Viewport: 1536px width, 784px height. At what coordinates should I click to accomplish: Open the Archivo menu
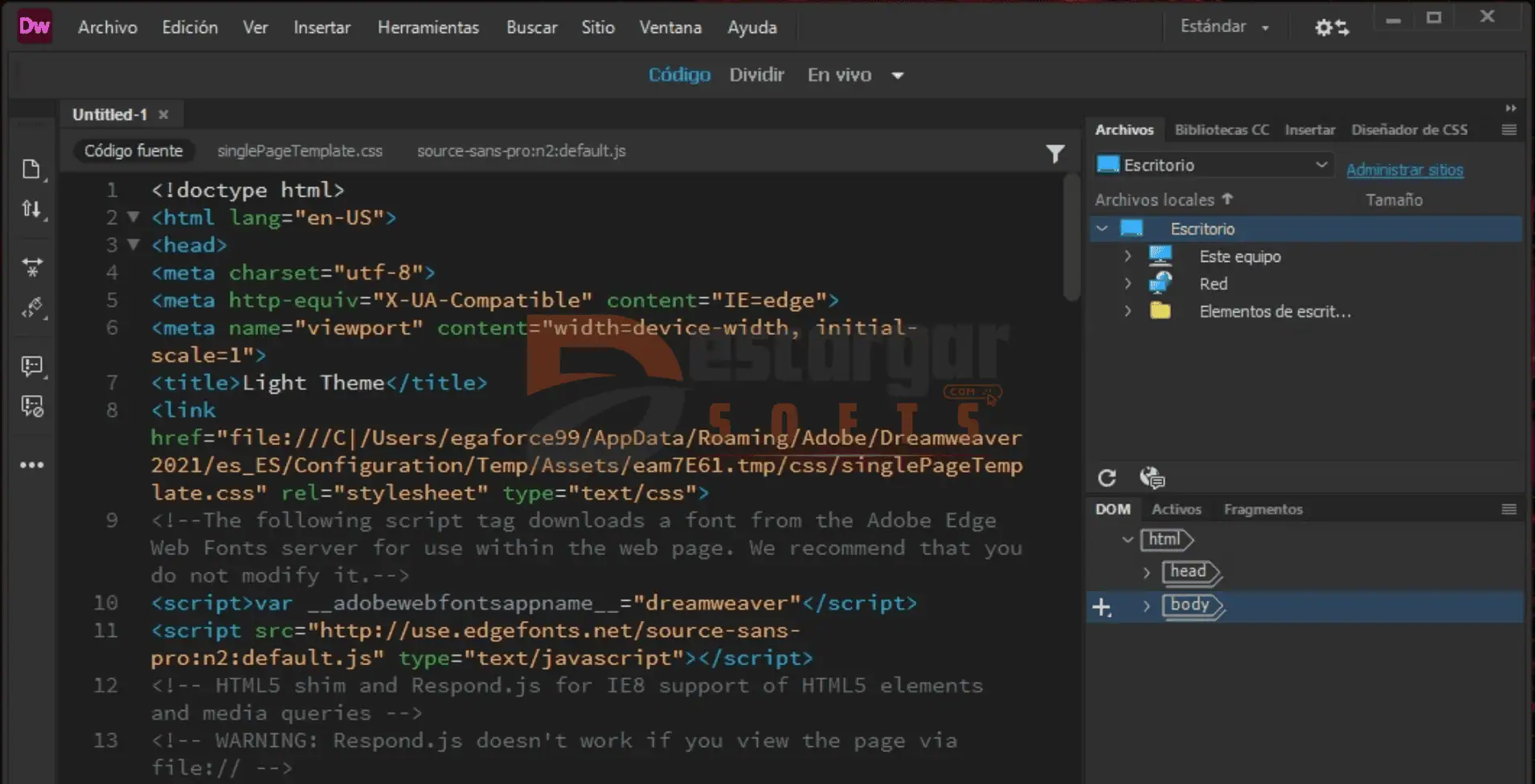108,27
